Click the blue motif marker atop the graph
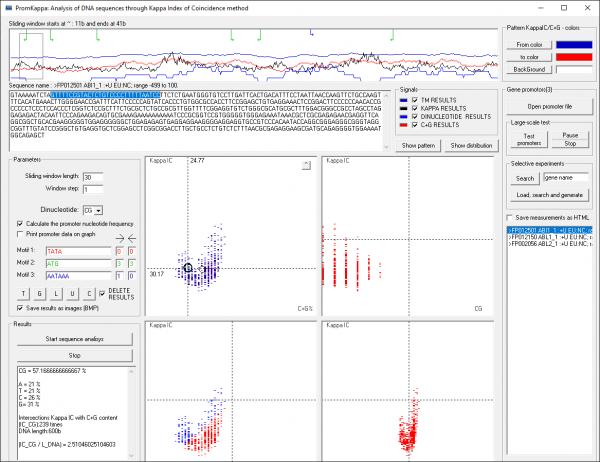 click(311, 33)
